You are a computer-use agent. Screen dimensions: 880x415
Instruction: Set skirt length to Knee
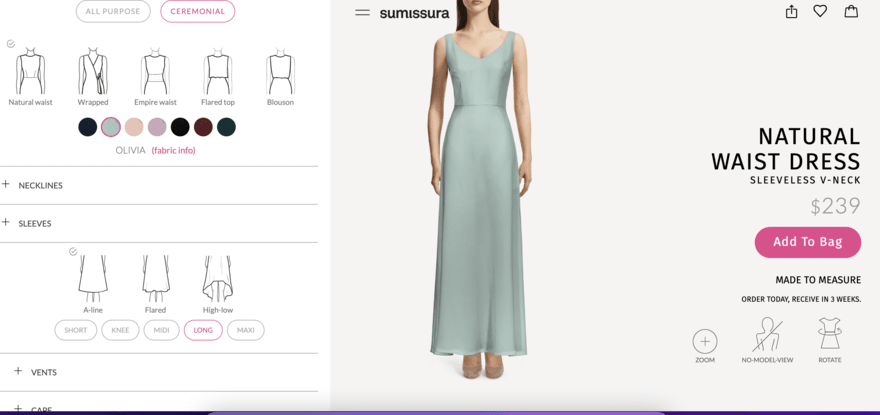click(x=120, y=330)
